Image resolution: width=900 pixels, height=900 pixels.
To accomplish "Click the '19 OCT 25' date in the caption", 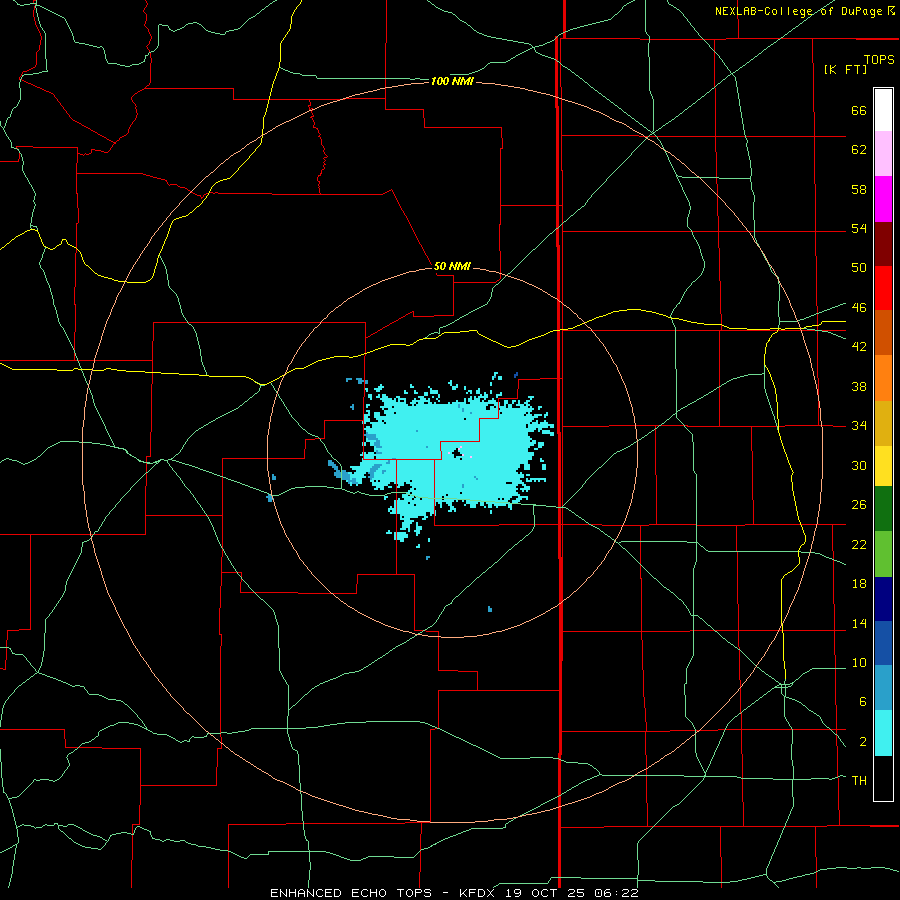I will [547, 893].
